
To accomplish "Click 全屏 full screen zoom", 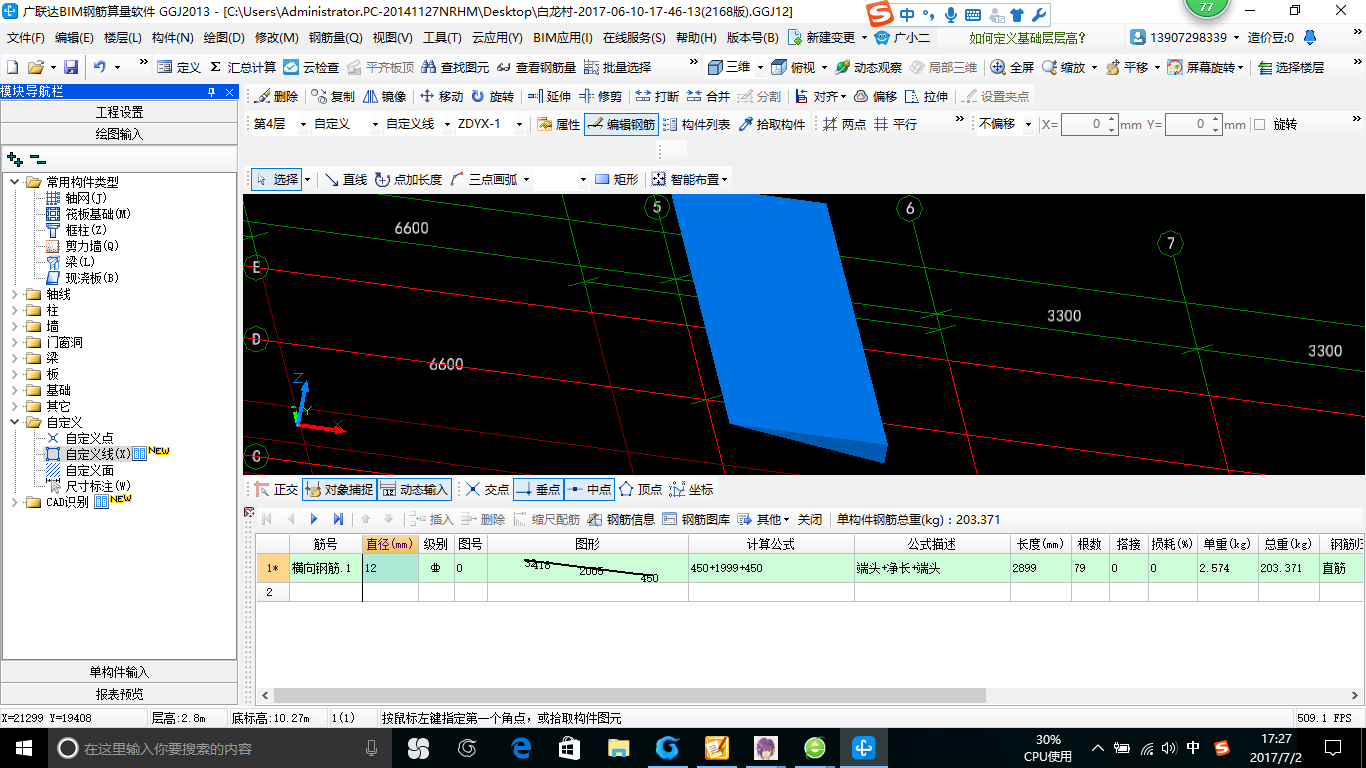I will coord(1012,67).
